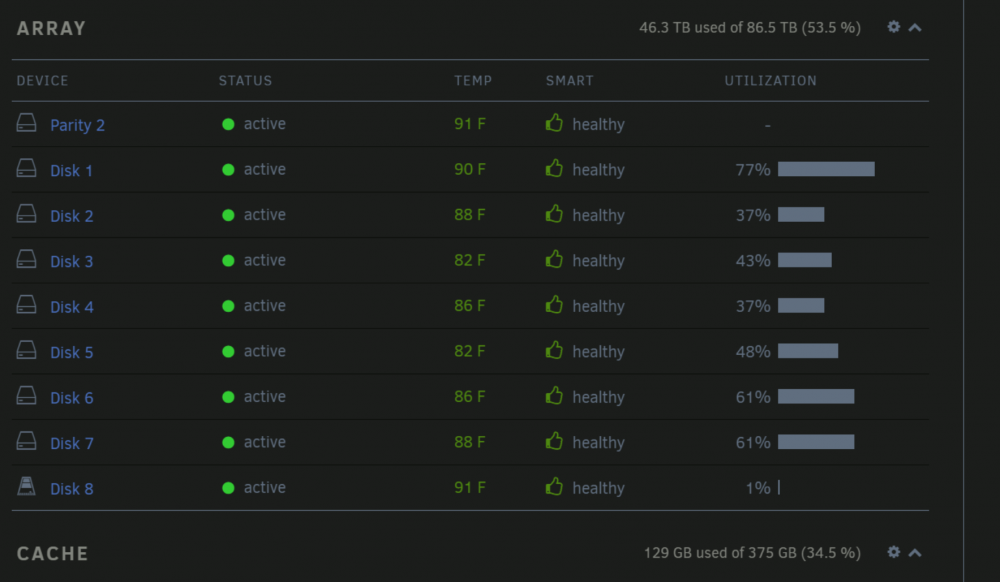The width and height of the screenshot is (1000, 582).
Task: Toggle Disk 5 green active status indicator
Action: pos(228,352)
